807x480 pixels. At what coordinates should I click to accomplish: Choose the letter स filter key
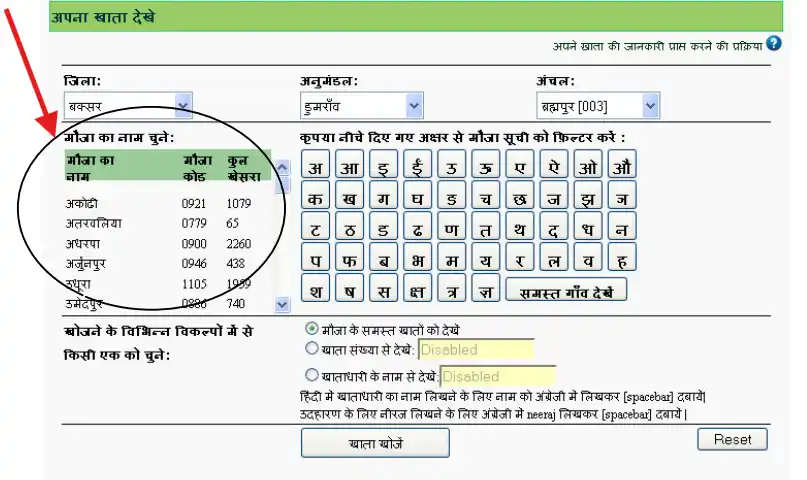383,290
